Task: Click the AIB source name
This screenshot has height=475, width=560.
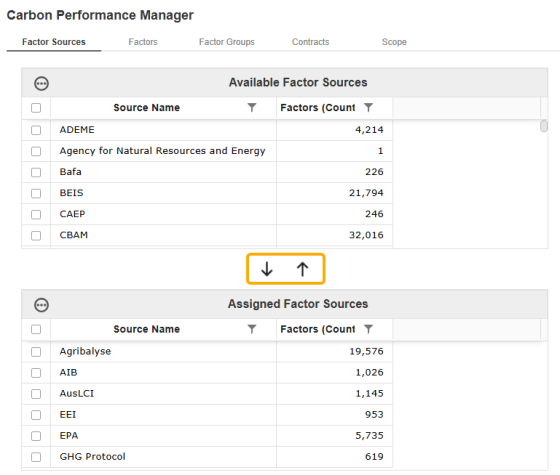Action: click(x=69, y=372)
